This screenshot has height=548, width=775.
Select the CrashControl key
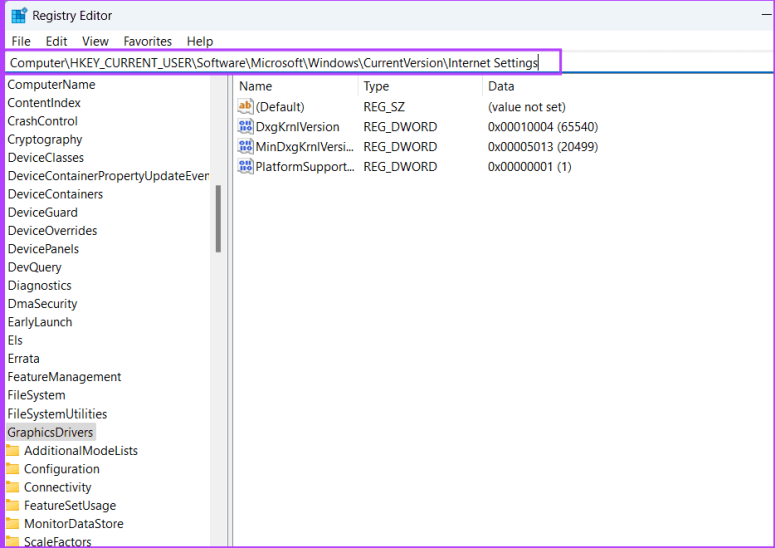coord(43,121)
